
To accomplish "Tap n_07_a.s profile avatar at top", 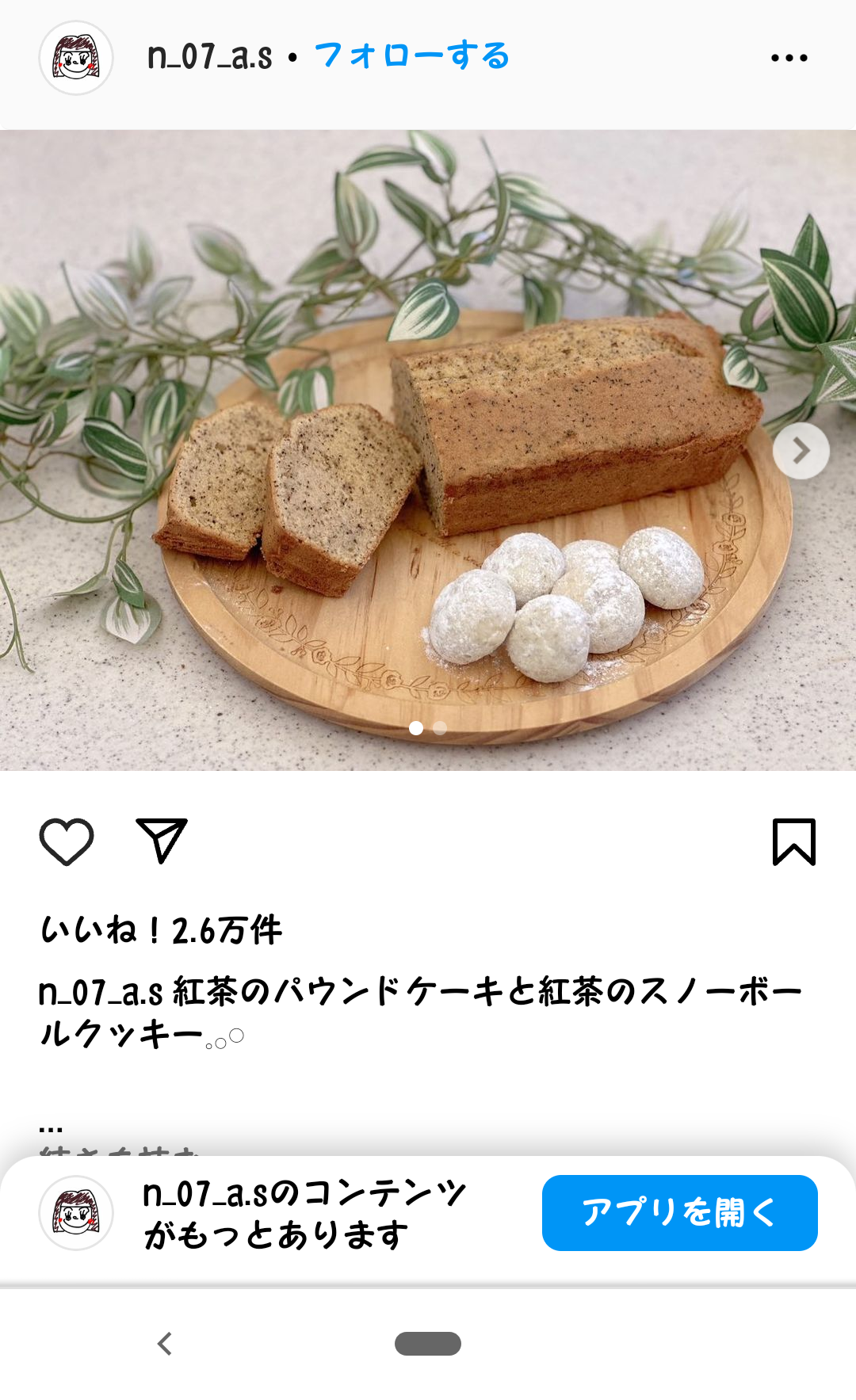I will coord(76,58).
